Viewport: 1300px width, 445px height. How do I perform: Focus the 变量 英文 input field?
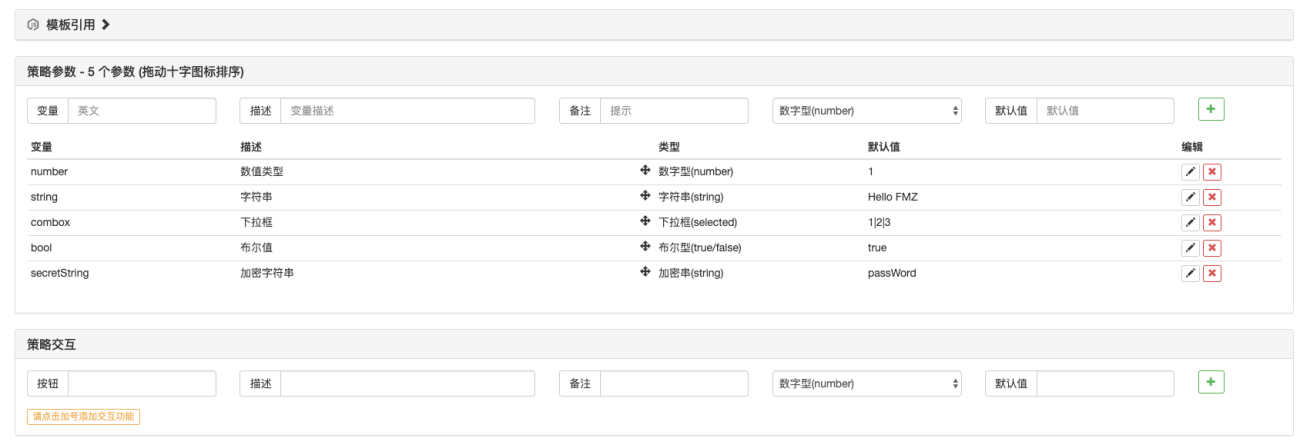pos(142,111)
